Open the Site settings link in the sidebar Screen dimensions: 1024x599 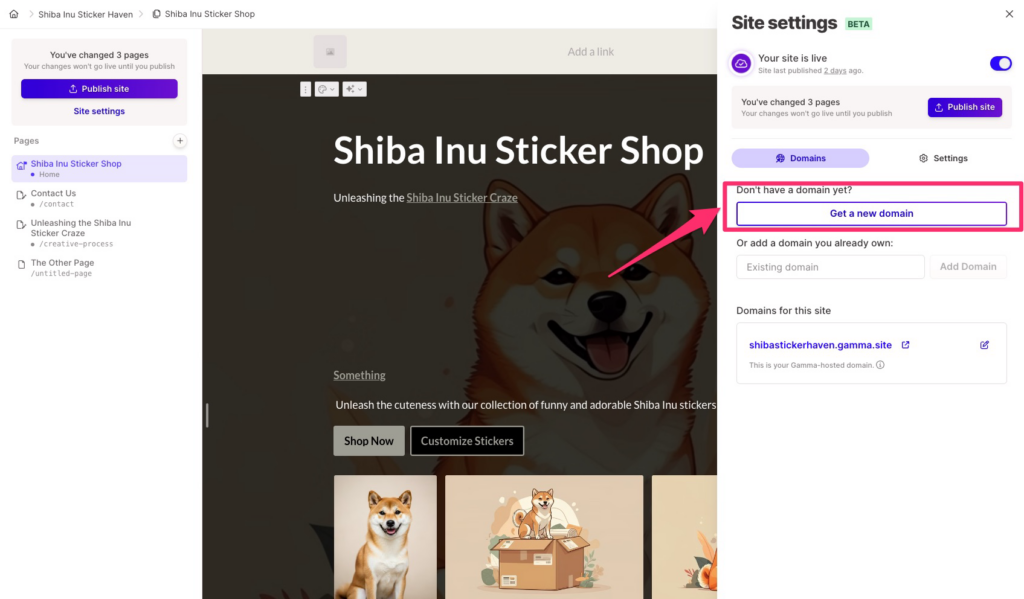pyautogui.click(x=99, y=111)
